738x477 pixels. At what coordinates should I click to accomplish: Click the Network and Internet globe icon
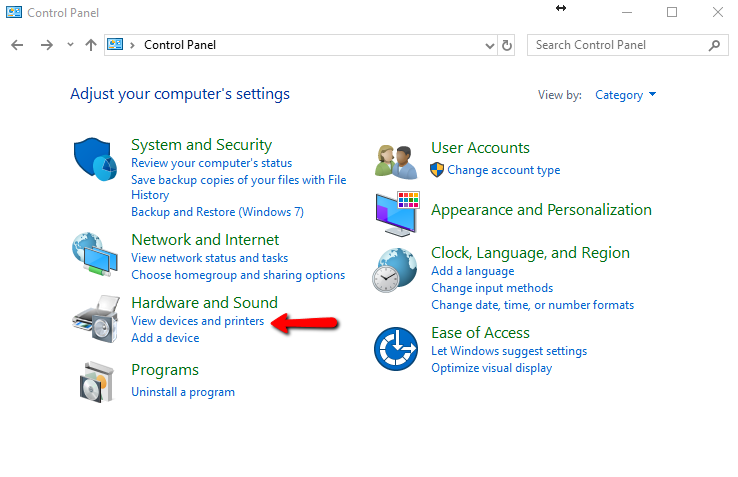click(x=95, y=253)
